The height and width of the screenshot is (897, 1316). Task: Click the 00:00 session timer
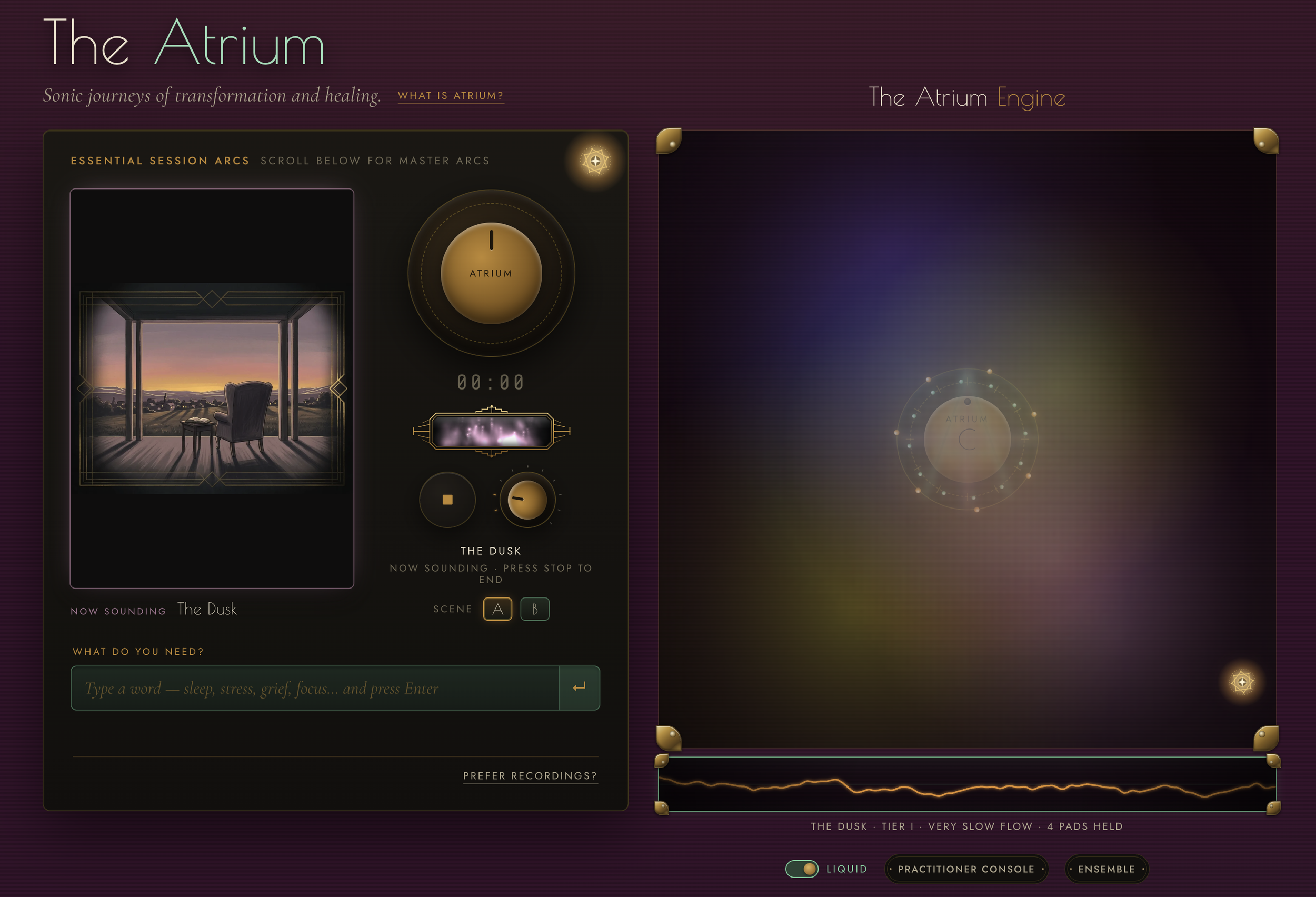click(491, 382)
